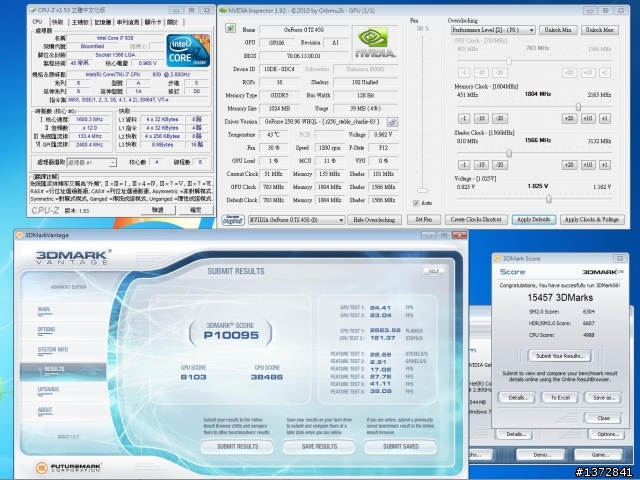This screenshot has height=480, width=640.
Task: Click Memory Clock +20 step button
Action: (569, 118)
